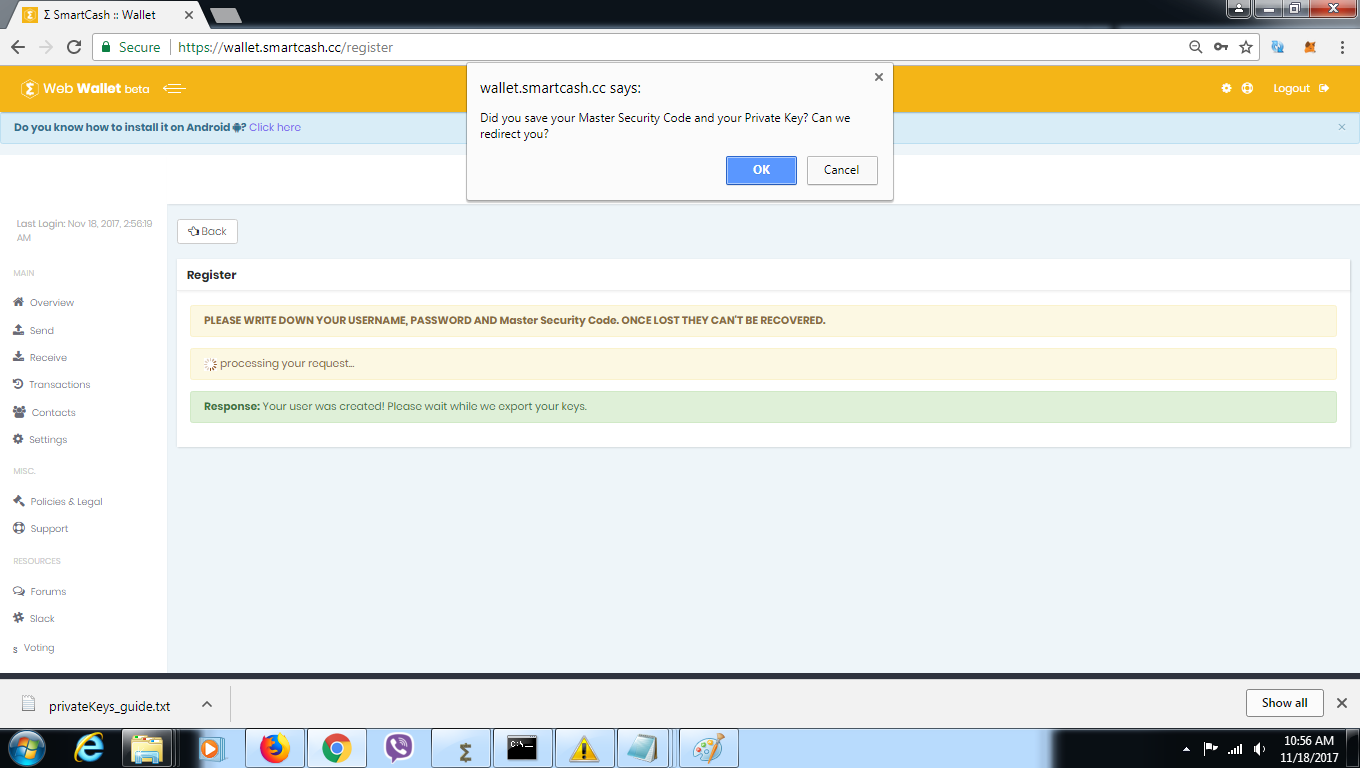Image resolution: width=1360 pixels, height=768 pixels.
Task: Open a new browser tab
Action: tap(226, 15)
